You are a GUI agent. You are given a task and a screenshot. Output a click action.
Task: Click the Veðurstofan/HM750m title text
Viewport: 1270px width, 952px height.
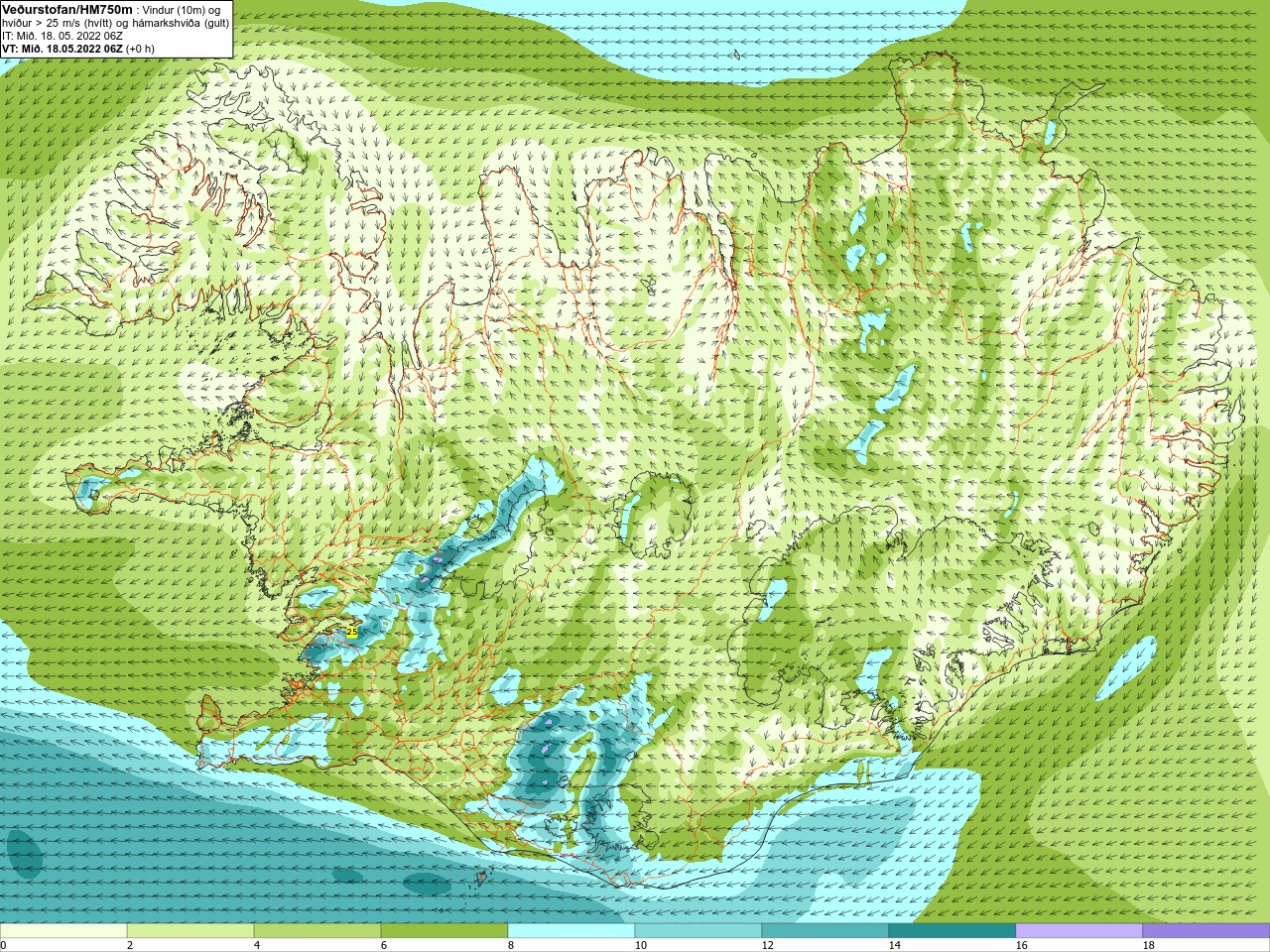tap(67, 10)
